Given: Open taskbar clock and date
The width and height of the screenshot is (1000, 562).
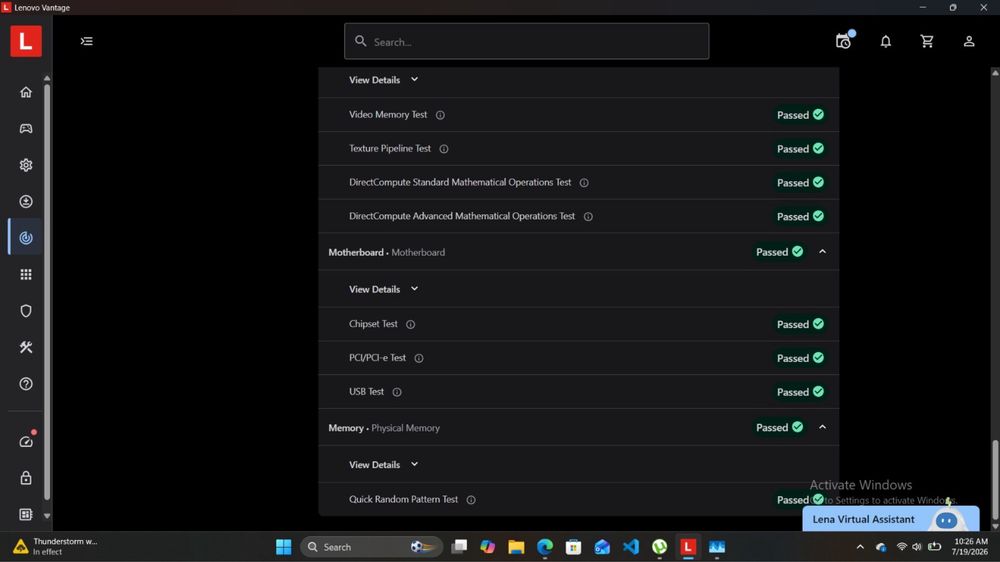Looking at the screenshot, I should 969,547.
